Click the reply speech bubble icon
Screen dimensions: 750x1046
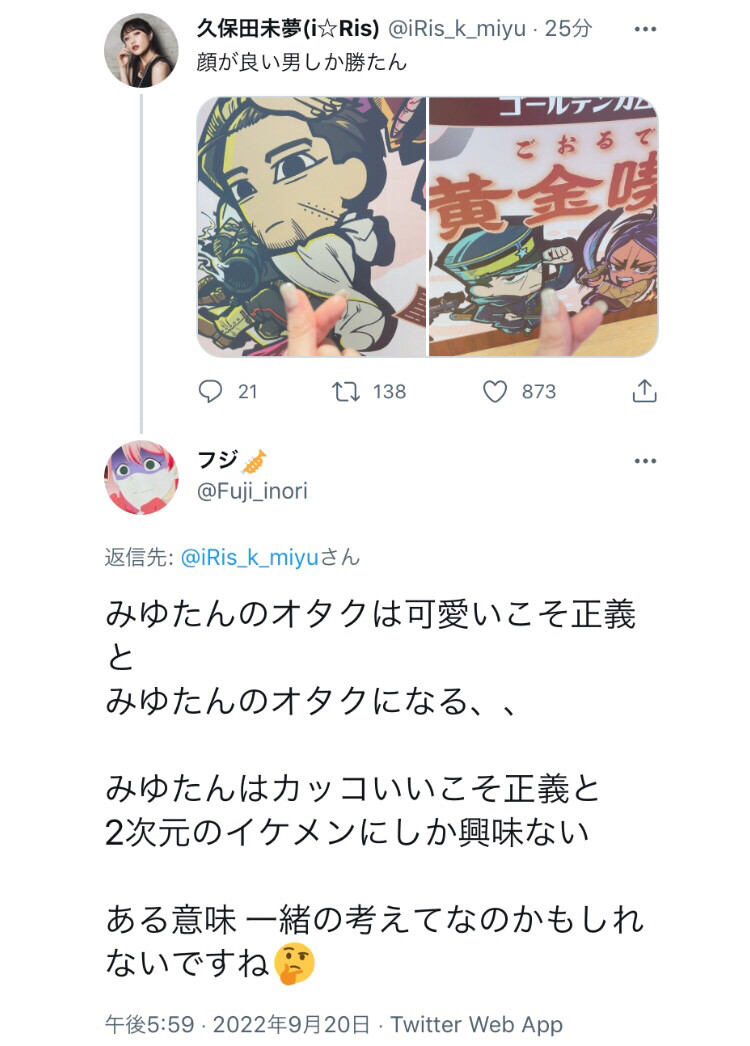[x=210, y=391]
